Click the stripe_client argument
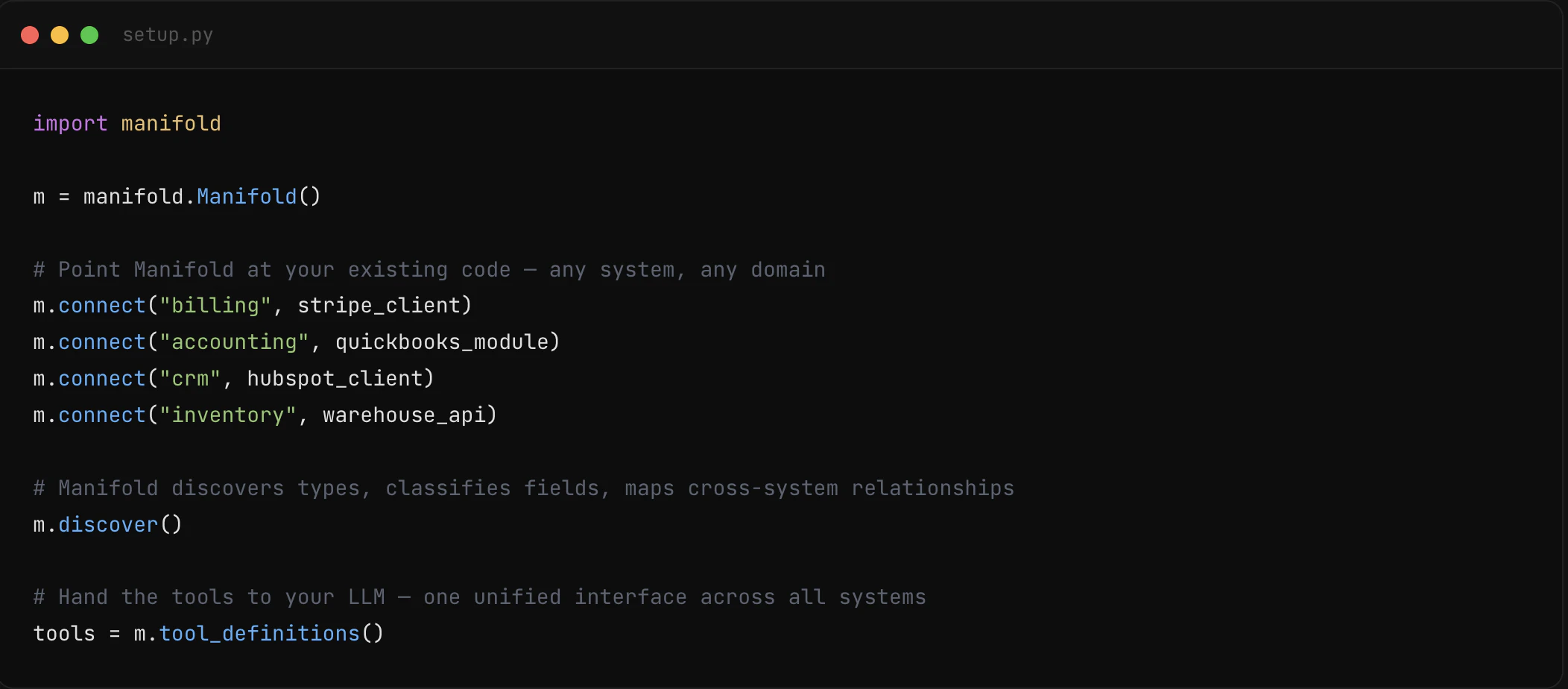Image resolution: width=1568 pixels, height=689 pixels. [x=378, y=306]
